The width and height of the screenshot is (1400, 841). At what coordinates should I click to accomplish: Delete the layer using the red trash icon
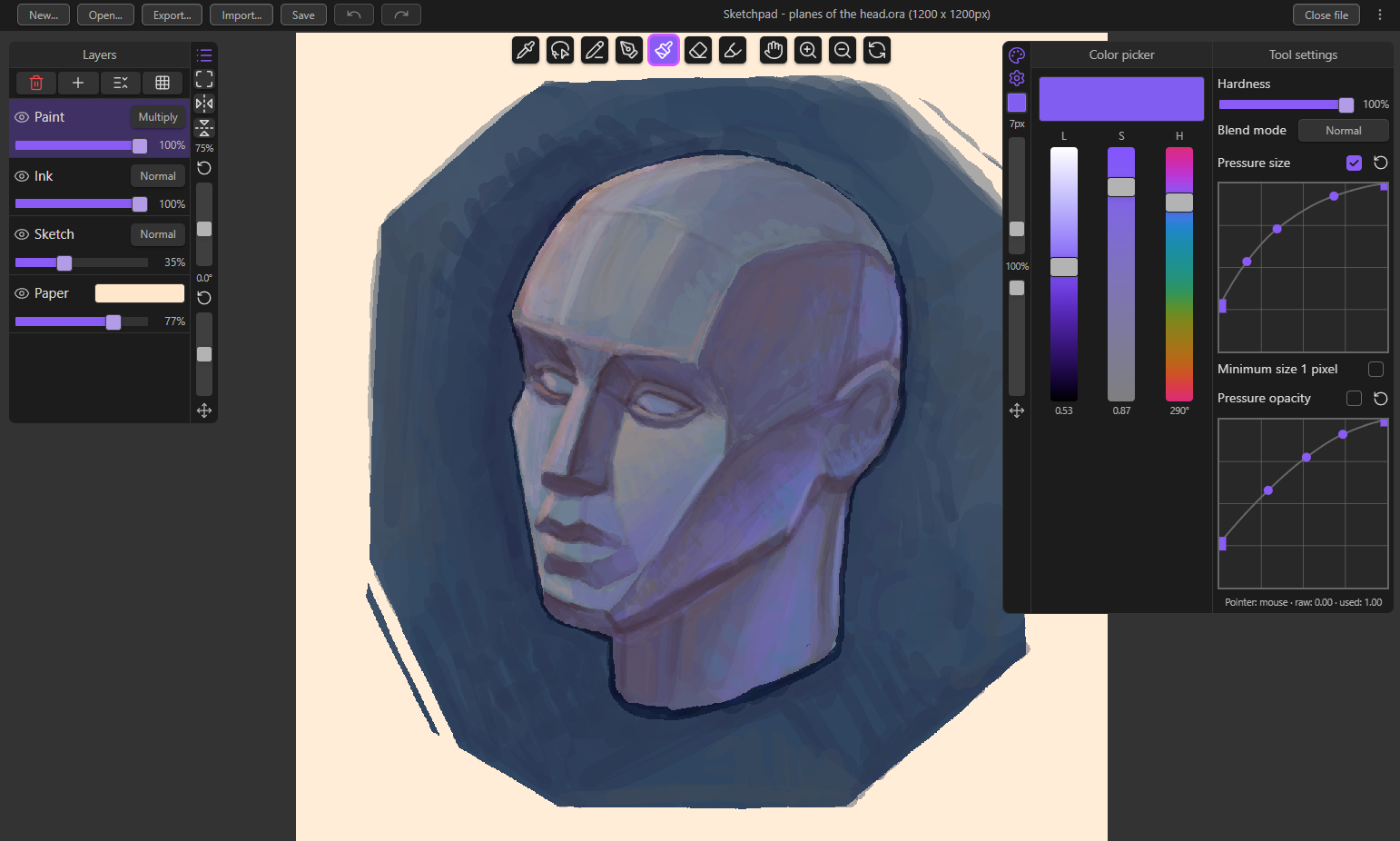coord(36,83)
